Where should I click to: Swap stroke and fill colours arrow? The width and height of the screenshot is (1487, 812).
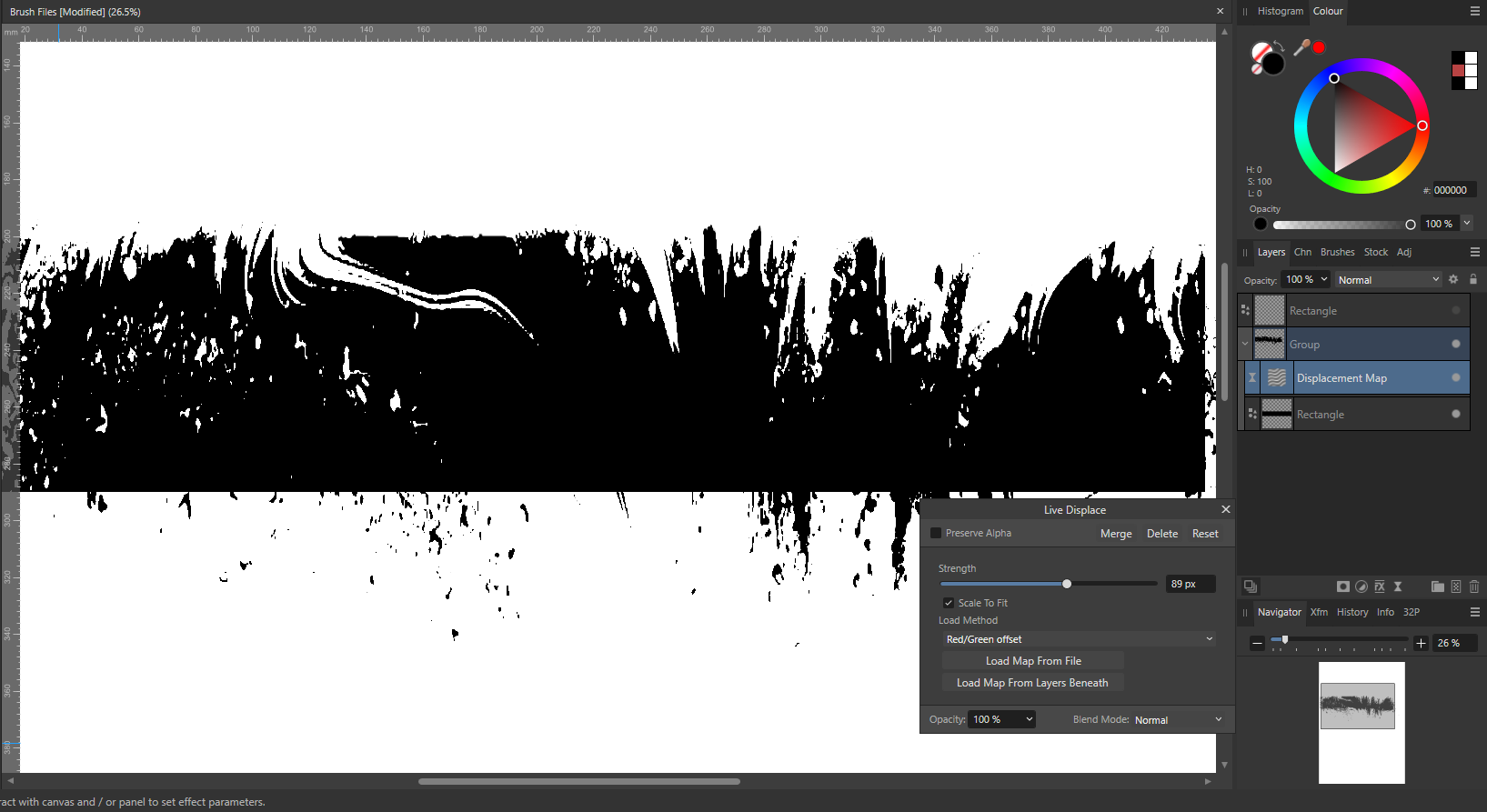[1279, 45]
